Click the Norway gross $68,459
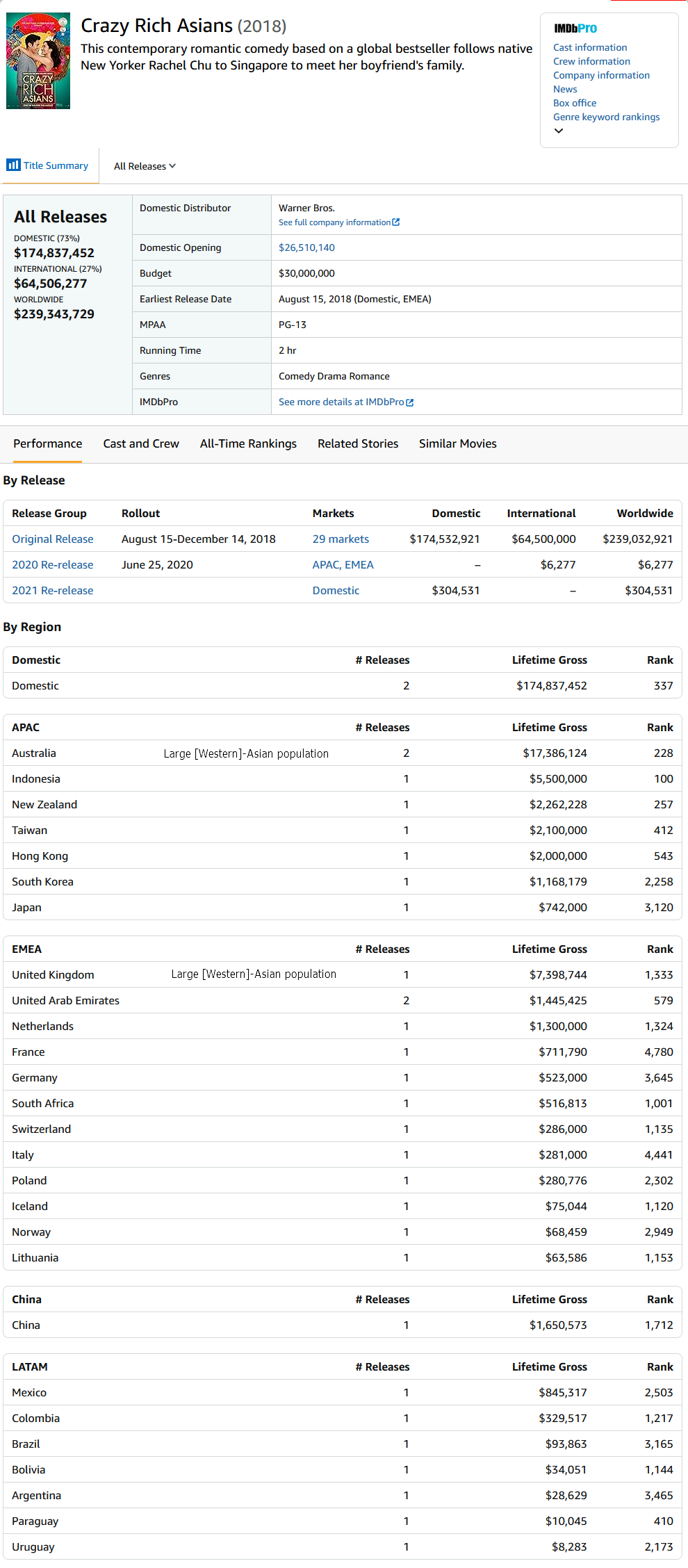The image size is (688, 1568). (x=566, y=1232)
